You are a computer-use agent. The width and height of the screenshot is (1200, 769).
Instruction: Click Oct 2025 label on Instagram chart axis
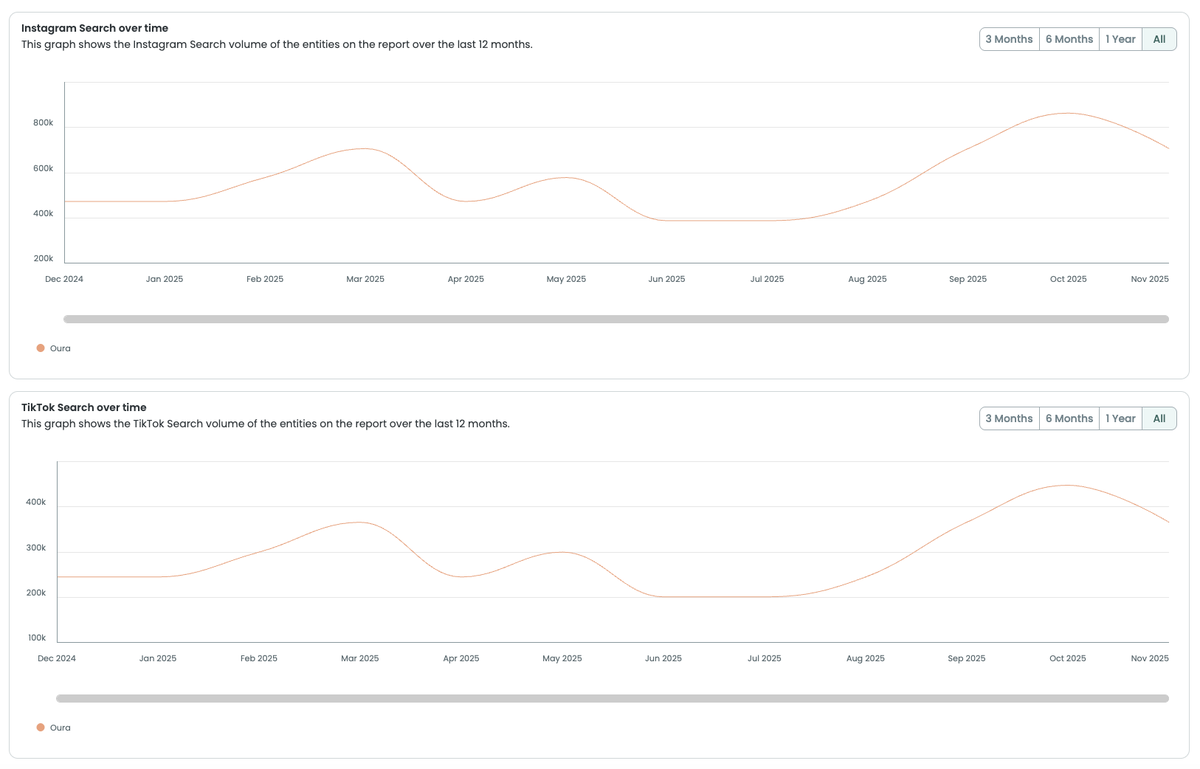click(x=1068, y=279)
